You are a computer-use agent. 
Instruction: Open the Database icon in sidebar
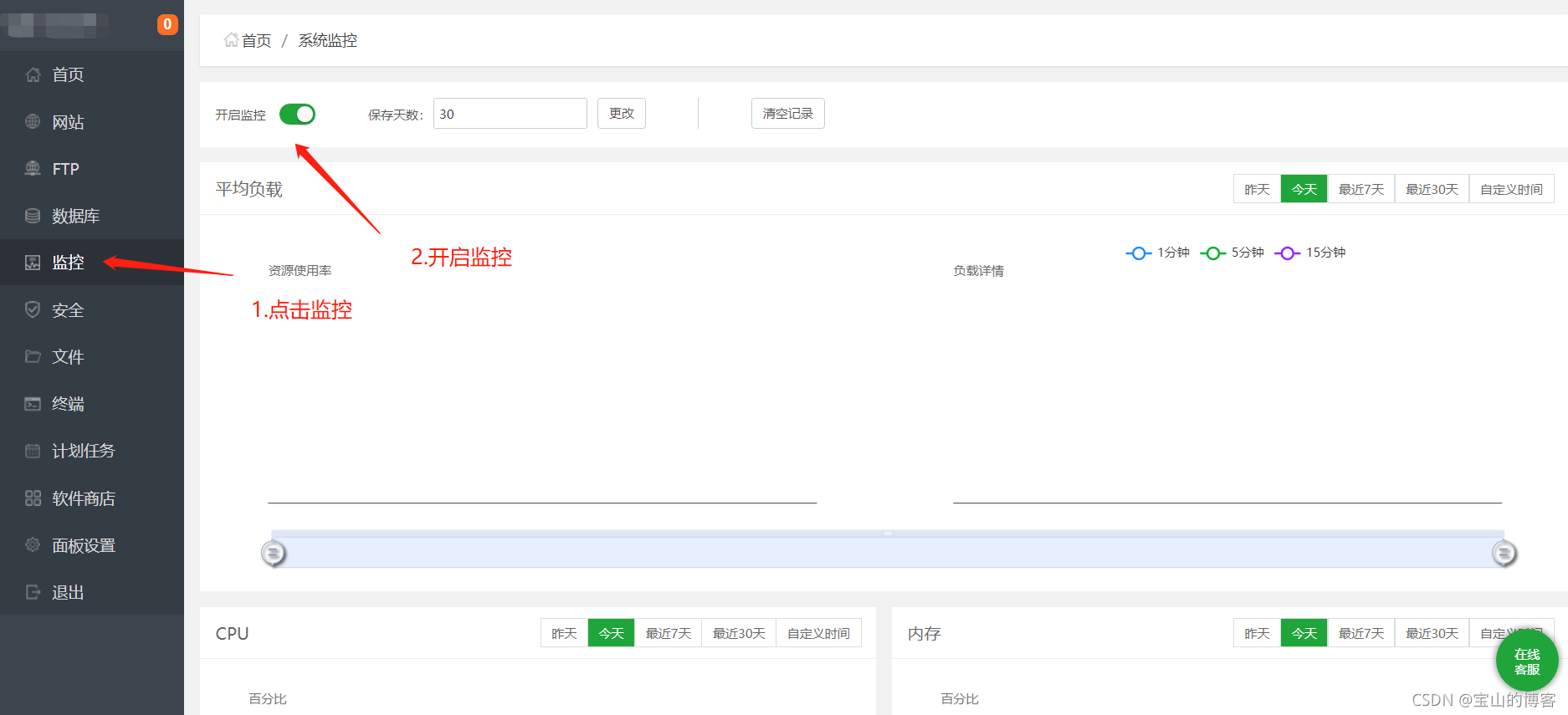click(x=33, y=216)
